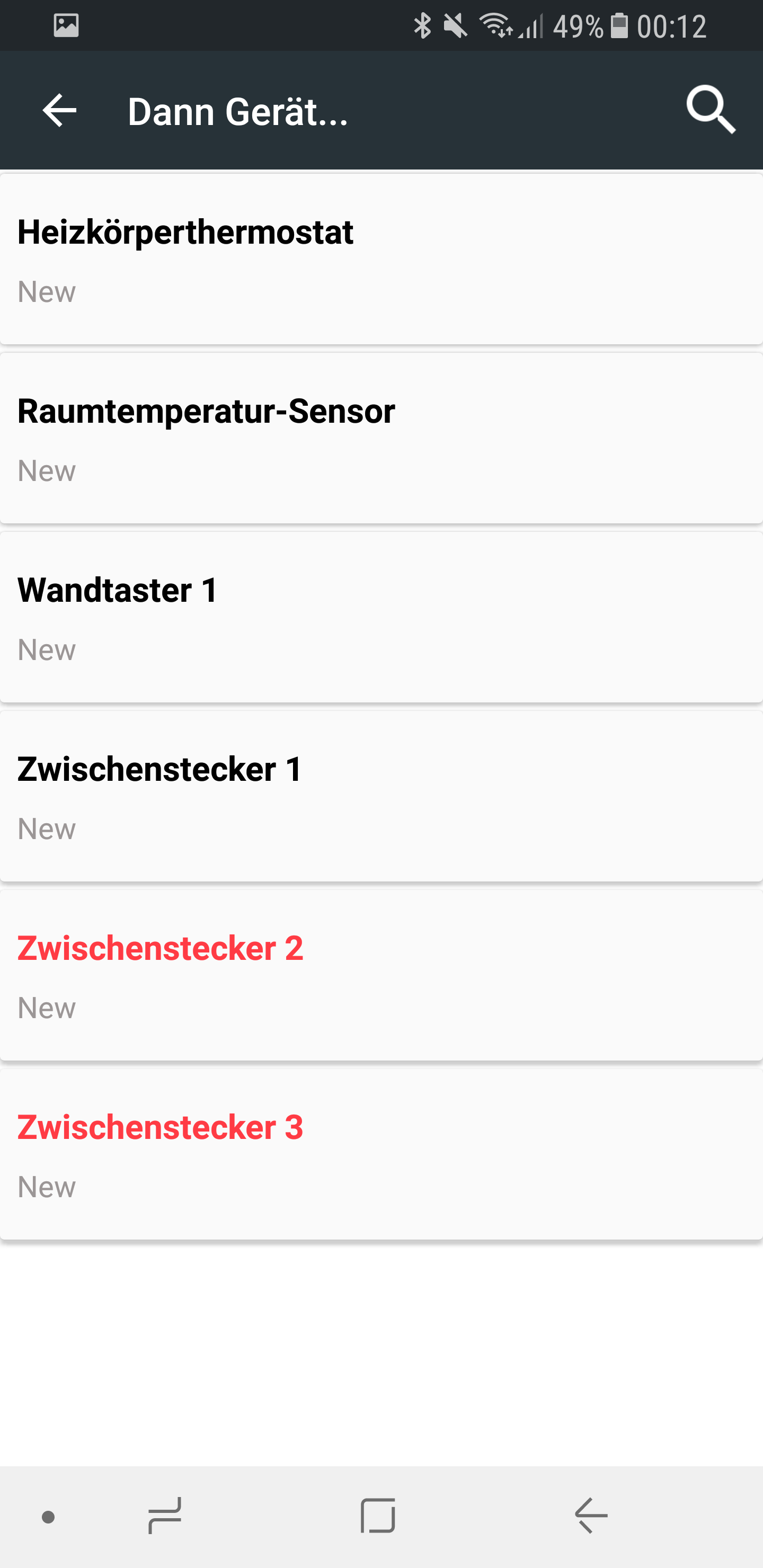Tap the battery icon in status bar
Screen dimensions: 763x1568
619,25
